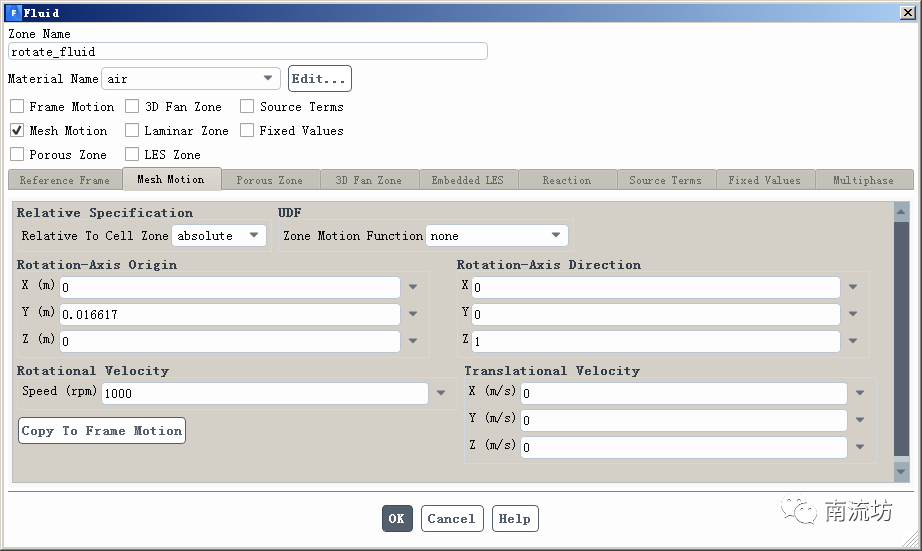Switch to the Reference Frame tab

(65, 180)
